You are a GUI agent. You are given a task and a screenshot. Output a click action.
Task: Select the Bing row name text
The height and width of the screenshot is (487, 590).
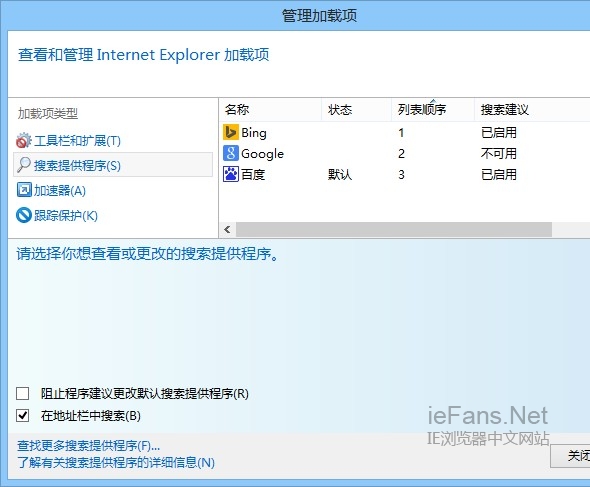pyautogui.click(x=254, y=133)
